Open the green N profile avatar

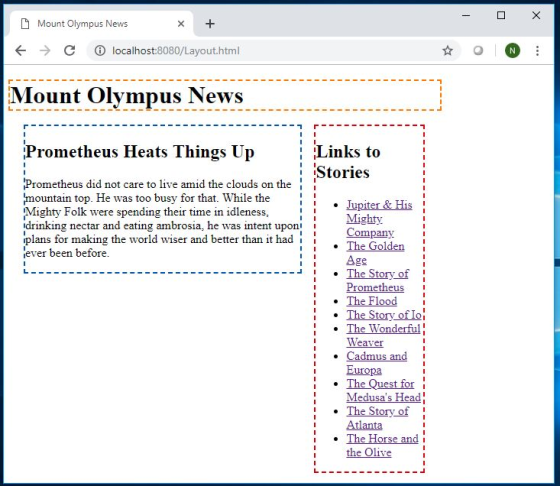[512, 51]
